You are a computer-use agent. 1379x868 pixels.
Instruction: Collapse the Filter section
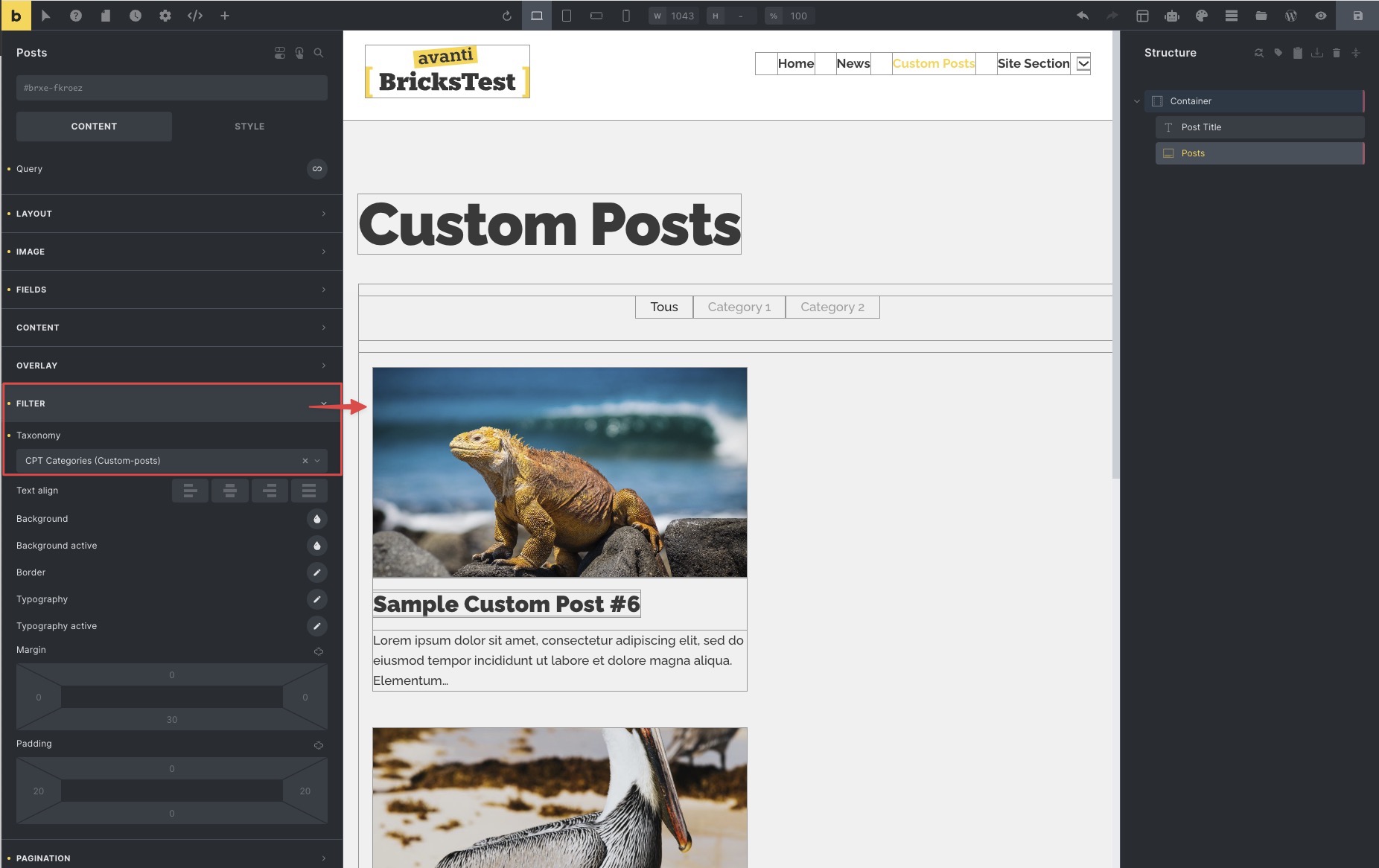coord(172,403)
